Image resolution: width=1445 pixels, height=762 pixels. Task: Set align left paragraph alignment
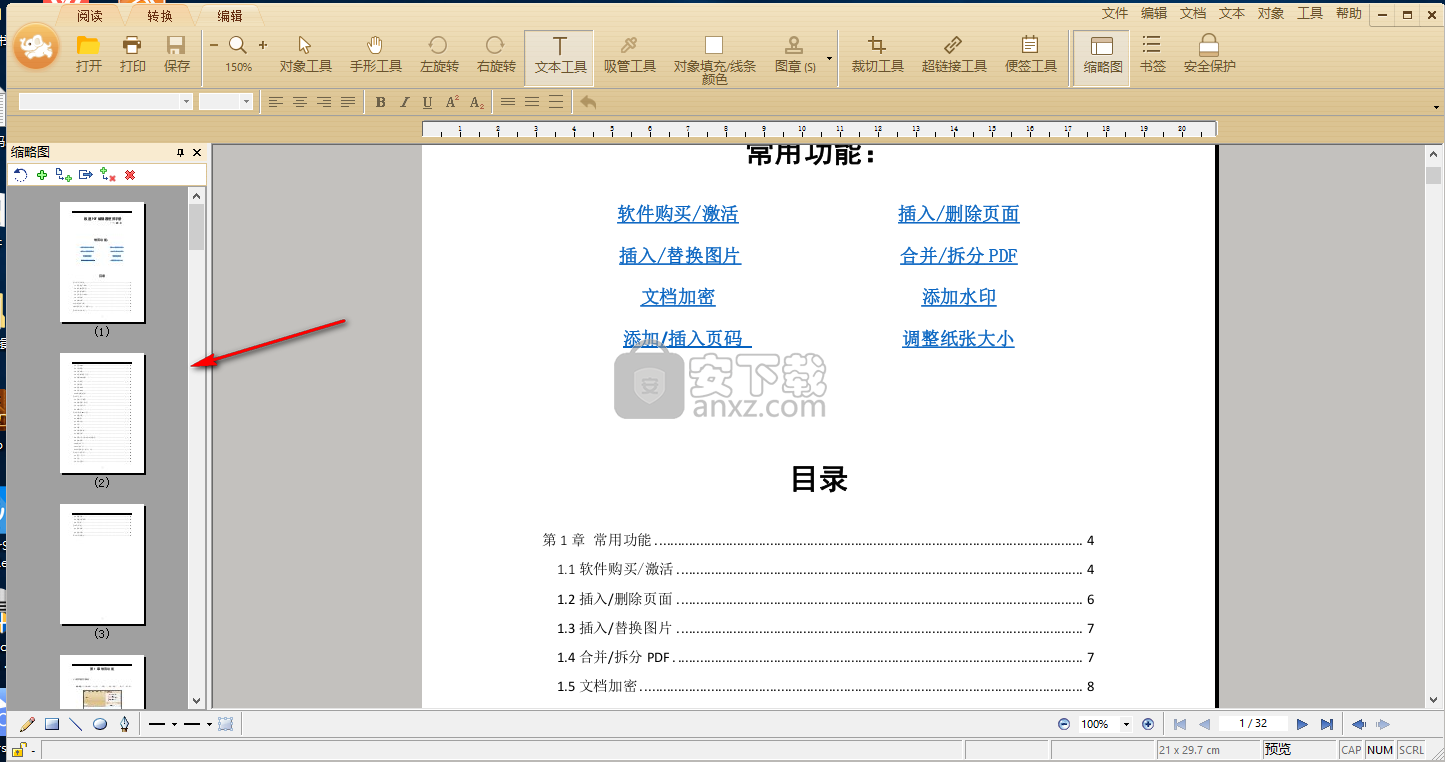click(275, 102)
